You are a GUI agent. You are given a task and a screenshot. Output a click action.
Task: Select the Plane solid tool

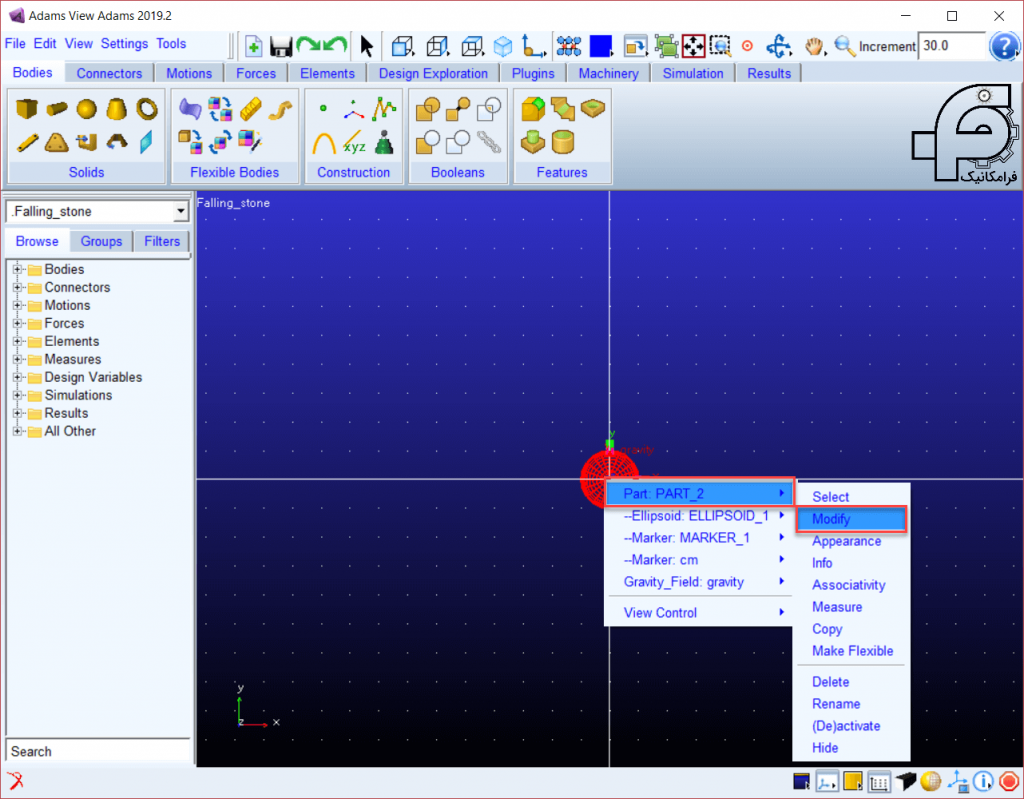(146, 142)
